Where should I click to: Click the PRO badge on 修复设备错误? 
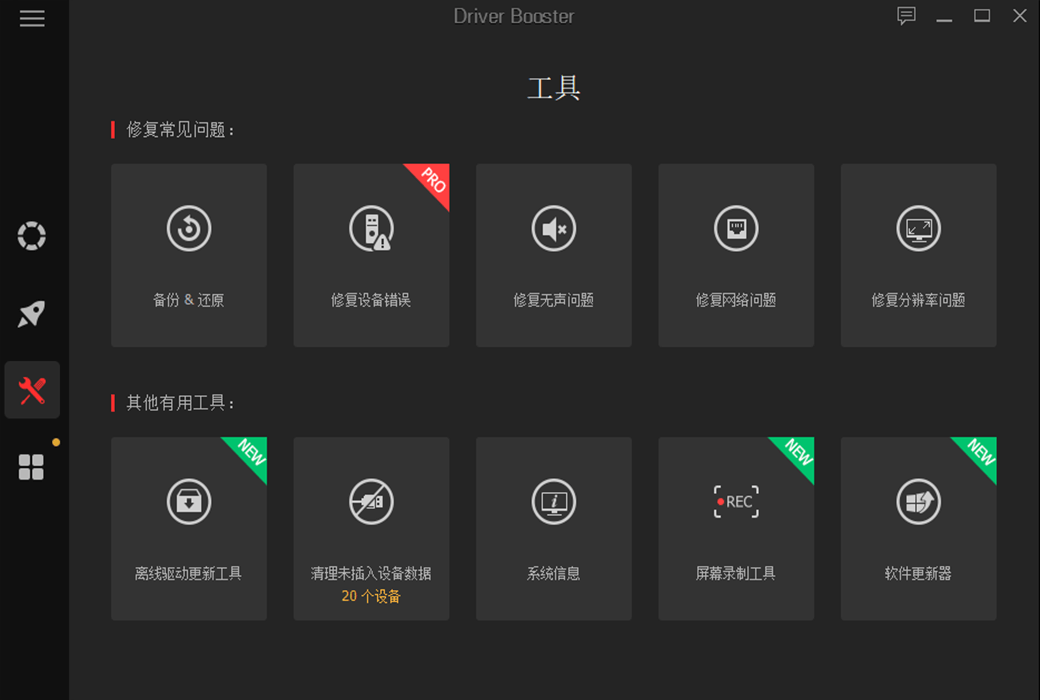[x=432, y=180]
